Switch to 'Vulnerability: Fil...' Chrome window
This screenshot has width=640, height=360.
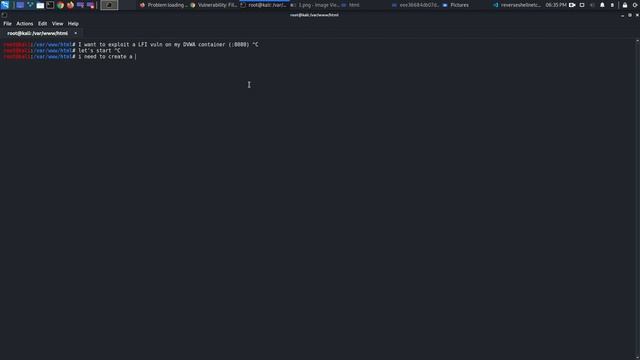(213, 5)
